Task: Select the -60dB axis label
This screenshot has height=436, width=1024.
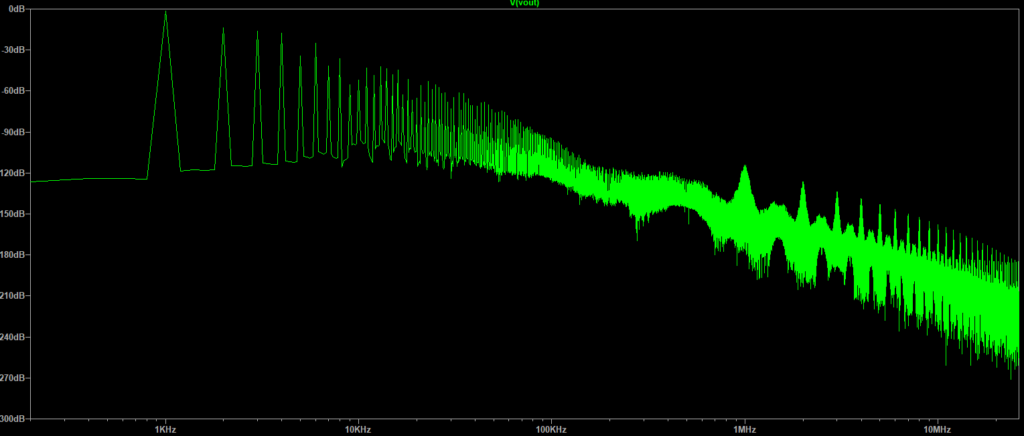Action: click(x=12, y=90)
